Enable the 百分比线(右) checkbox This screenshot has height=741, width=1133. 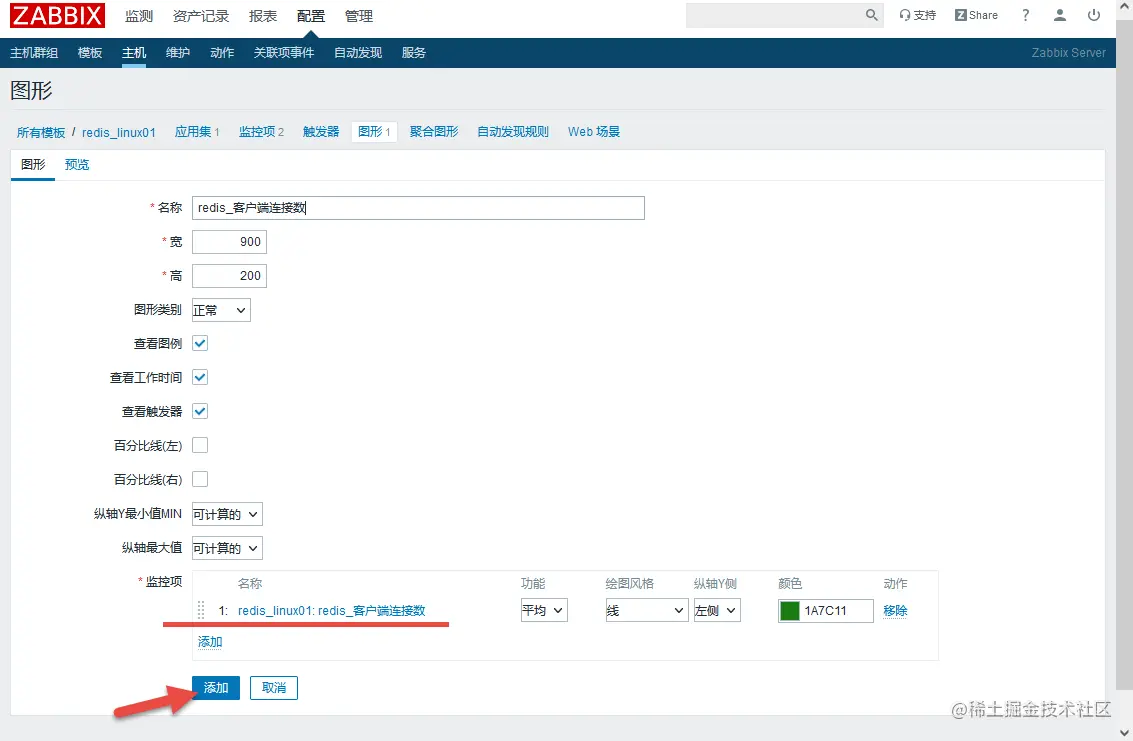(x=200, y=479)
